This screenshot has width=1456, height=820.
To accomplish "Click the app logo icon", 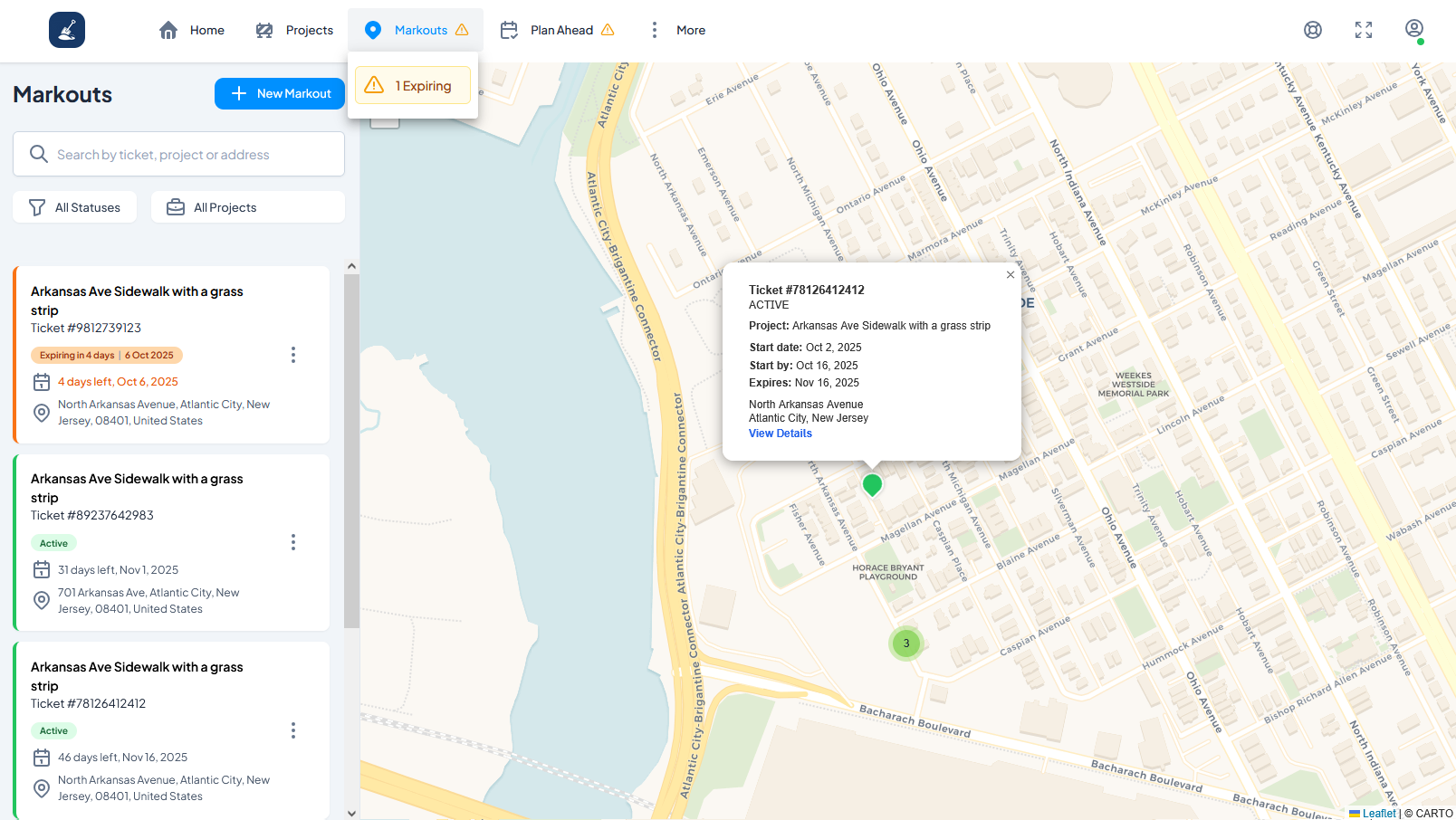I will (x=67, y=30).
